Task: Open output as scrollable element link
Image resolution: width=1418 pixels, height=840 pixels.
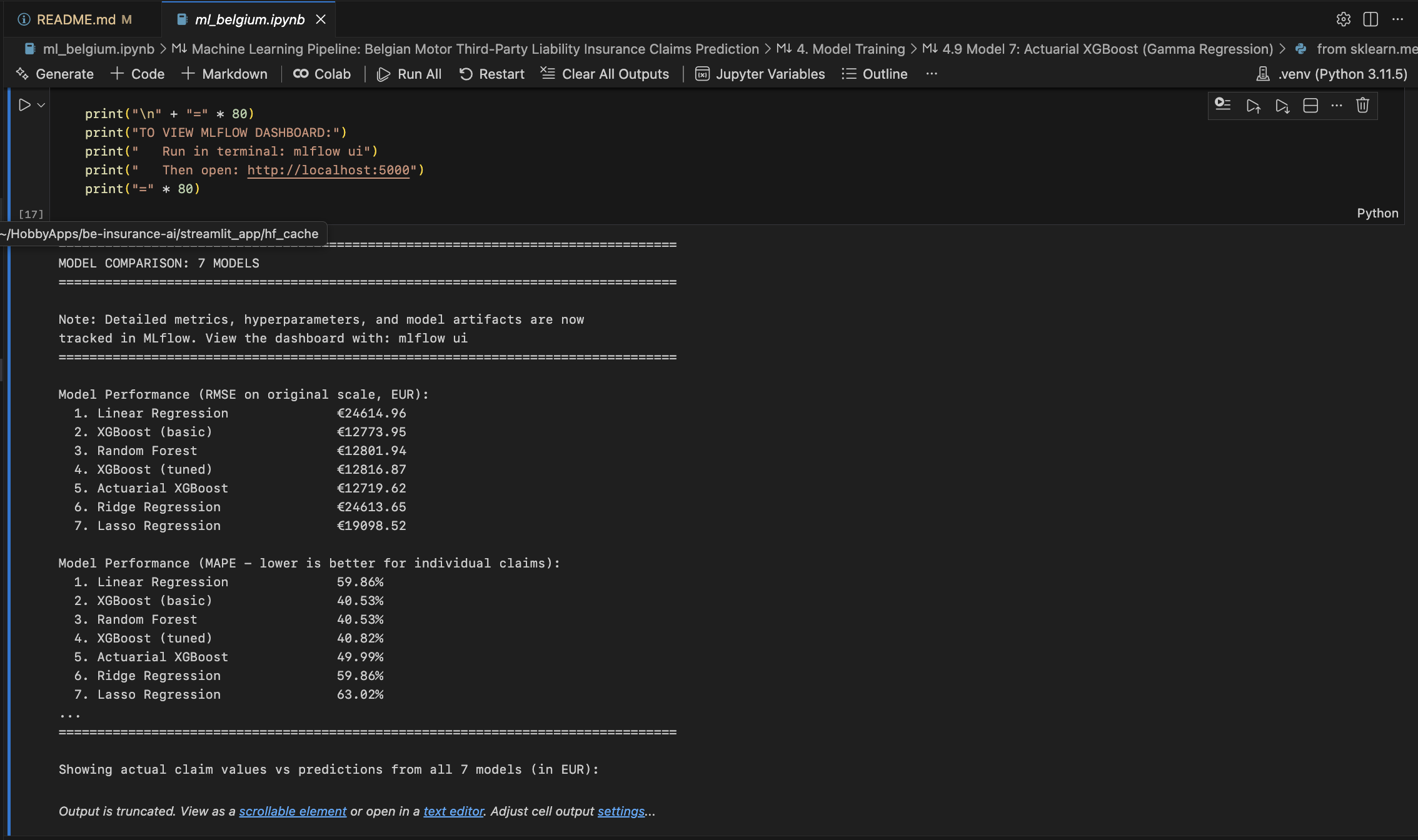Action: pos(293,811)
